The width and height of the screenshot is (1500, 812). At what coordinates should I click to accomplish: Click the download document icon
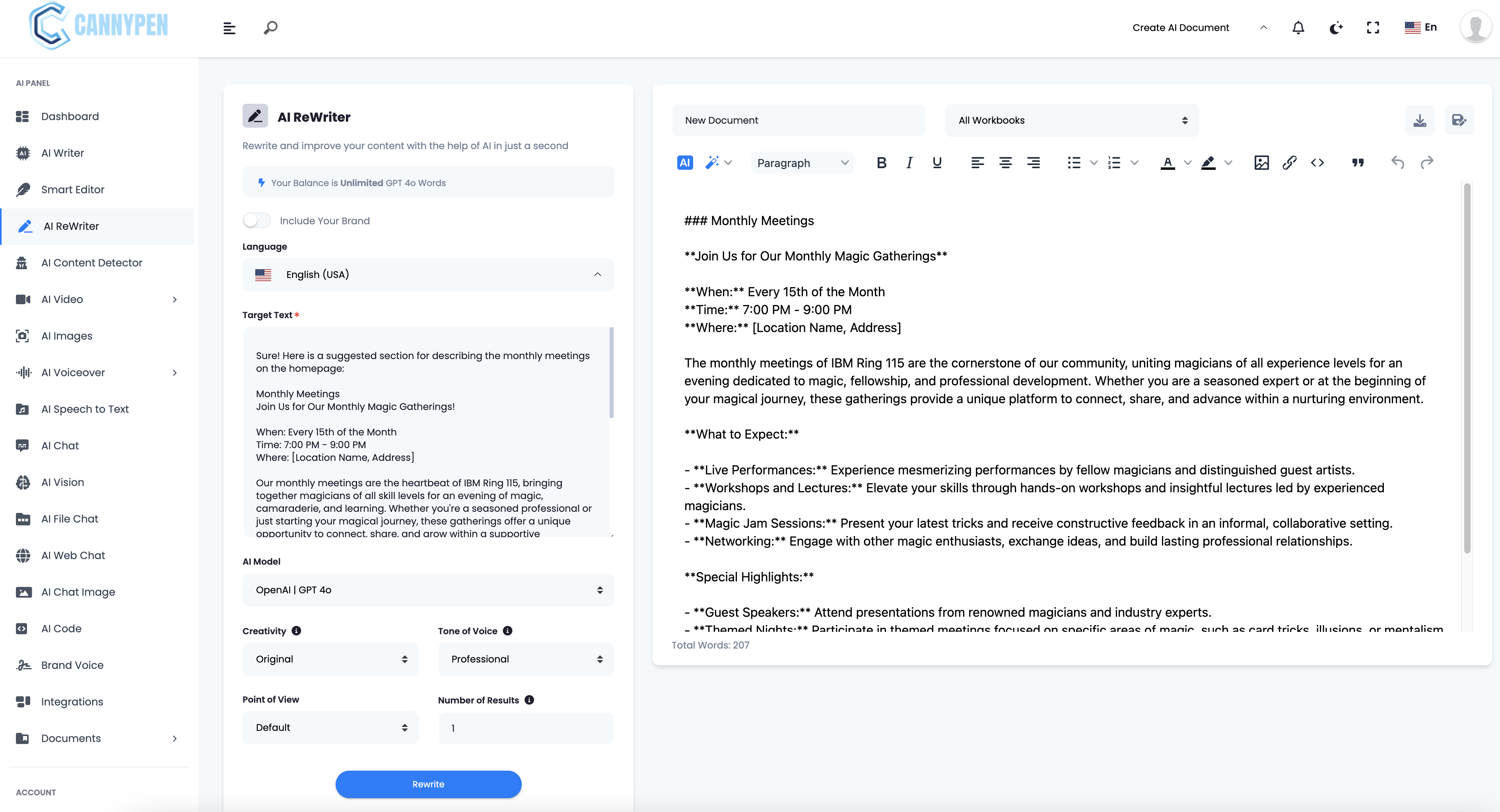(x=1420, y=120)
